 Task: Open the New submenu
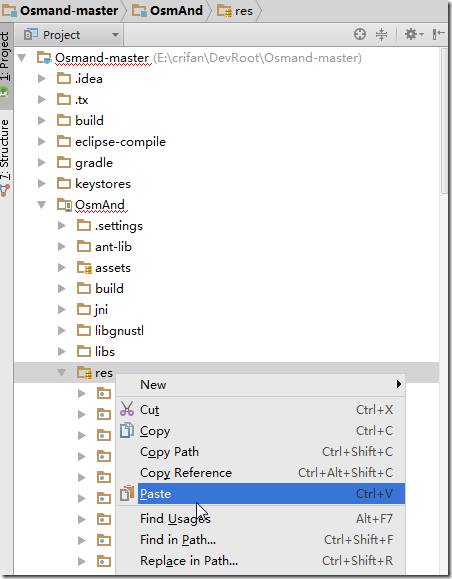260,384
